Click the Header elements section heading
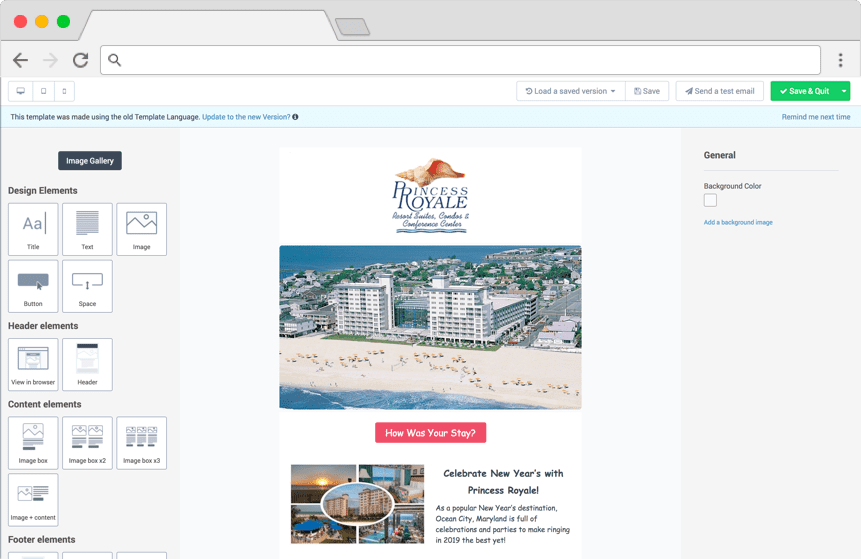The width and height of the screenshot is (861, 559). tap(43, 326)
